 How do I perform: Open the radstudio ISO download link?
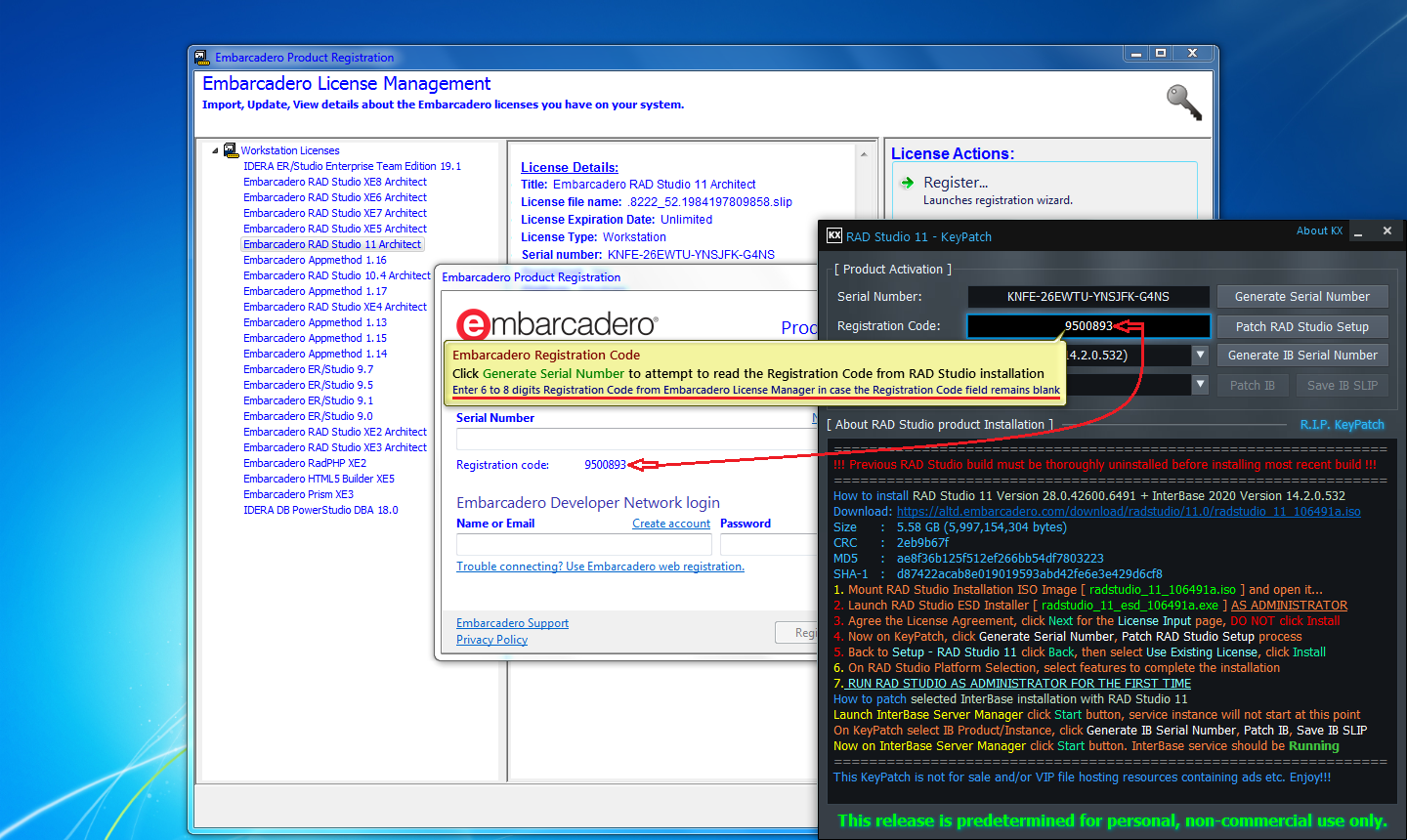(x=1129, y=512)
